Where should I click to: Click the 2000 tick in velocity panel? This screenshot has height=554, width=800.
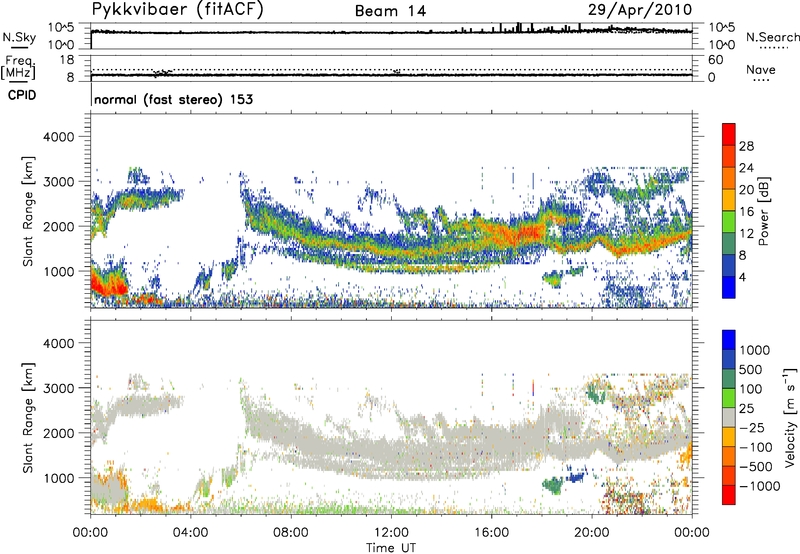coord(58,433)
